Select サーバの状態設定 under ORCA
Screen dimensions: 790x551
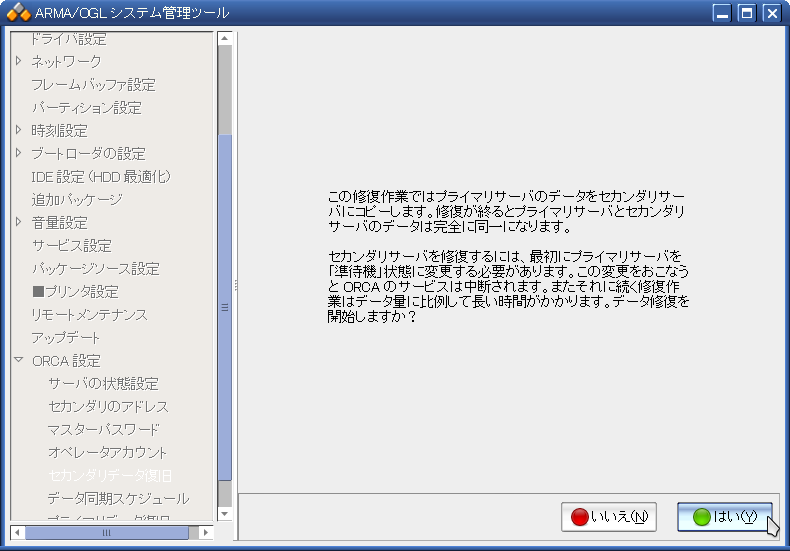click(x=103, y=384)
